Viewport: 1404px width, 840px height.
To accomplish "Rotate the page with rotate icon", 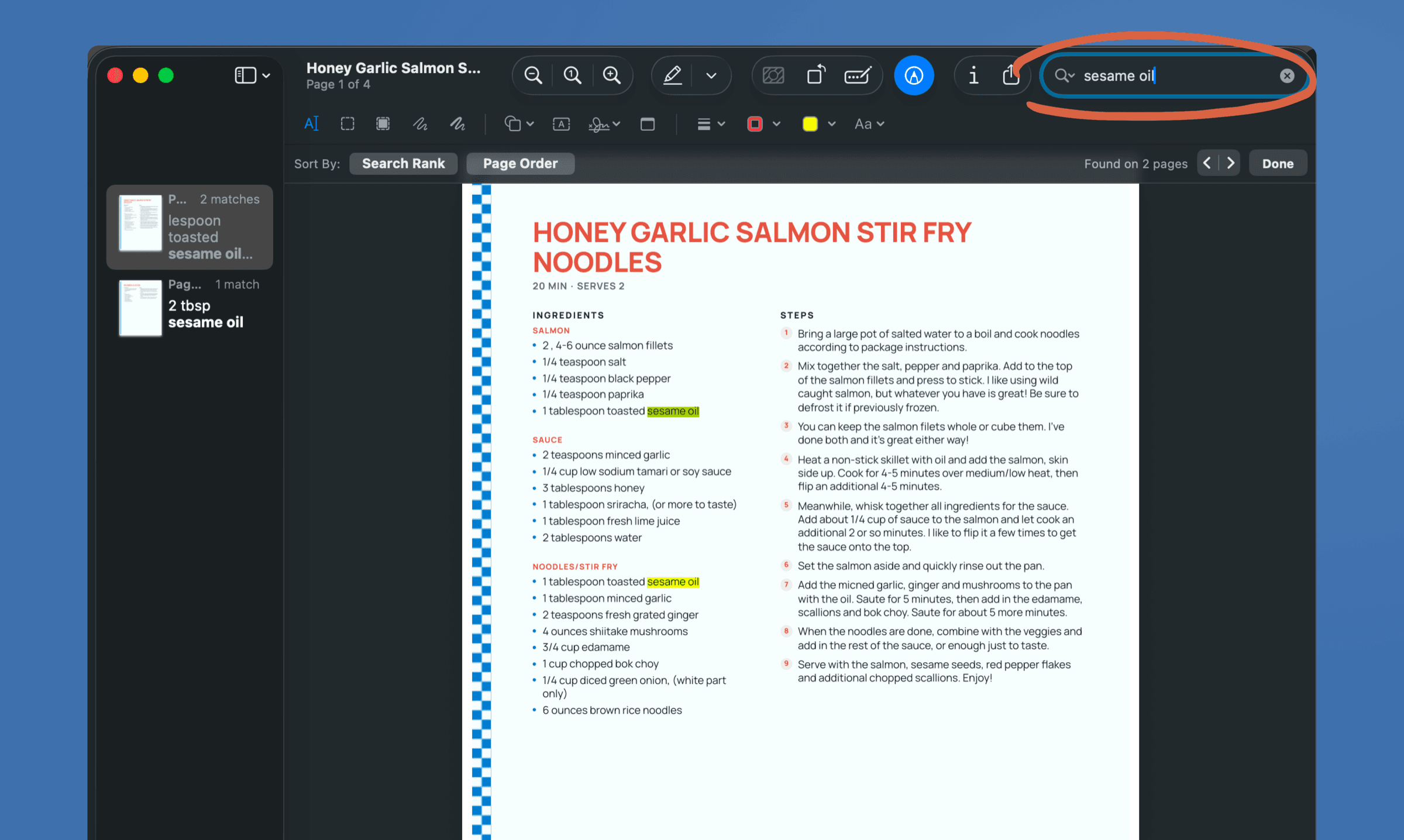I will (816, 75).
